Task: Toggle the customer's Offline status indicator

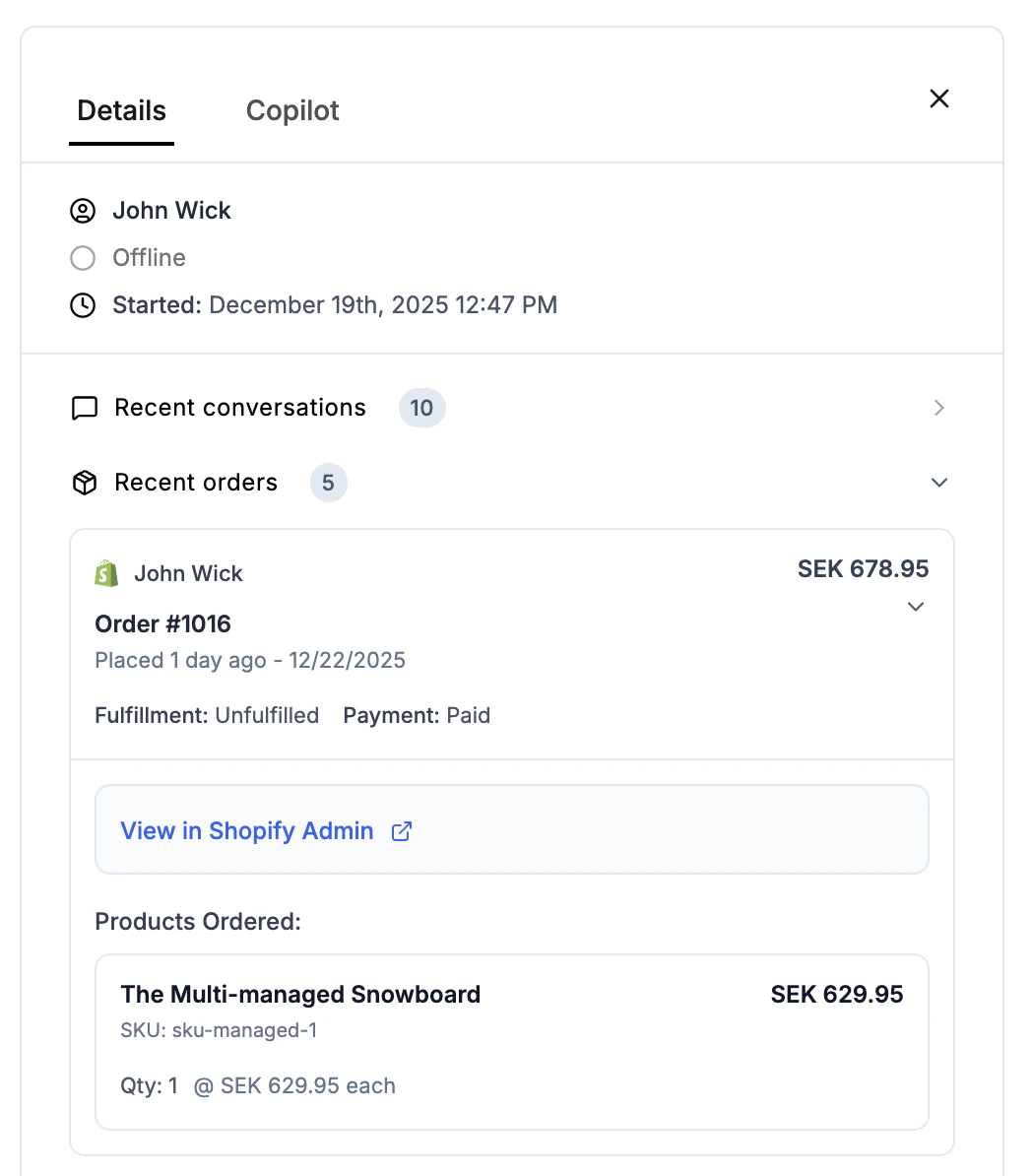Action: tap(83, 257)
